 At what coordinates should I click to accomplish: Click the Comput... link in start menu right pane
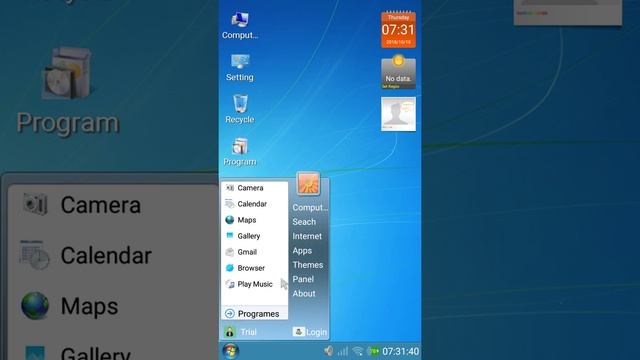pos(310,207)
